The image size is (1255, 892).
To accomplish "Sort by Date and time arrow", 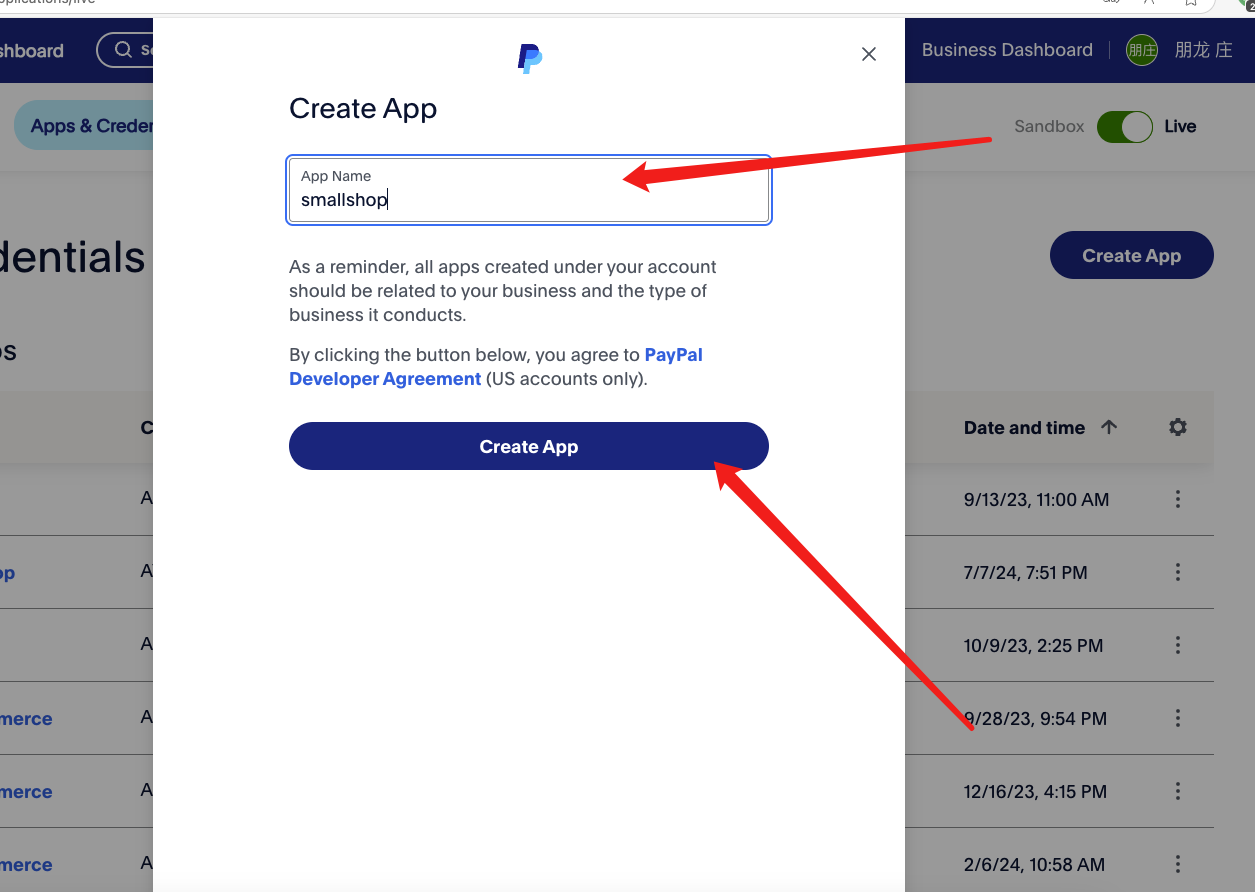I will [1108, 427].
